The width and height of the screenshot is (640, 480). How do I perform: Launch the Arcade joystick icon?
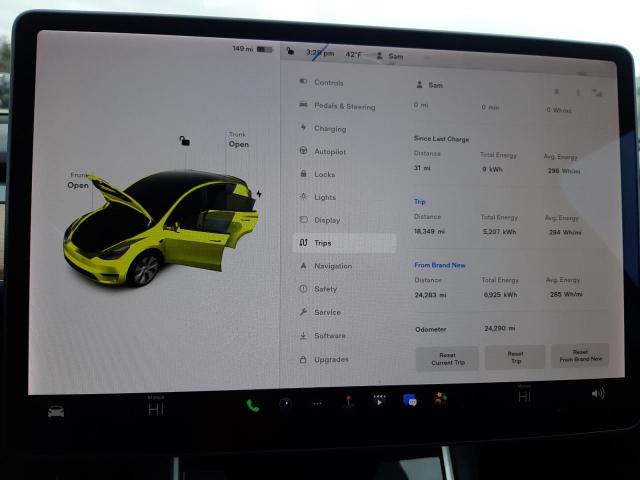[x=348, y=401]
